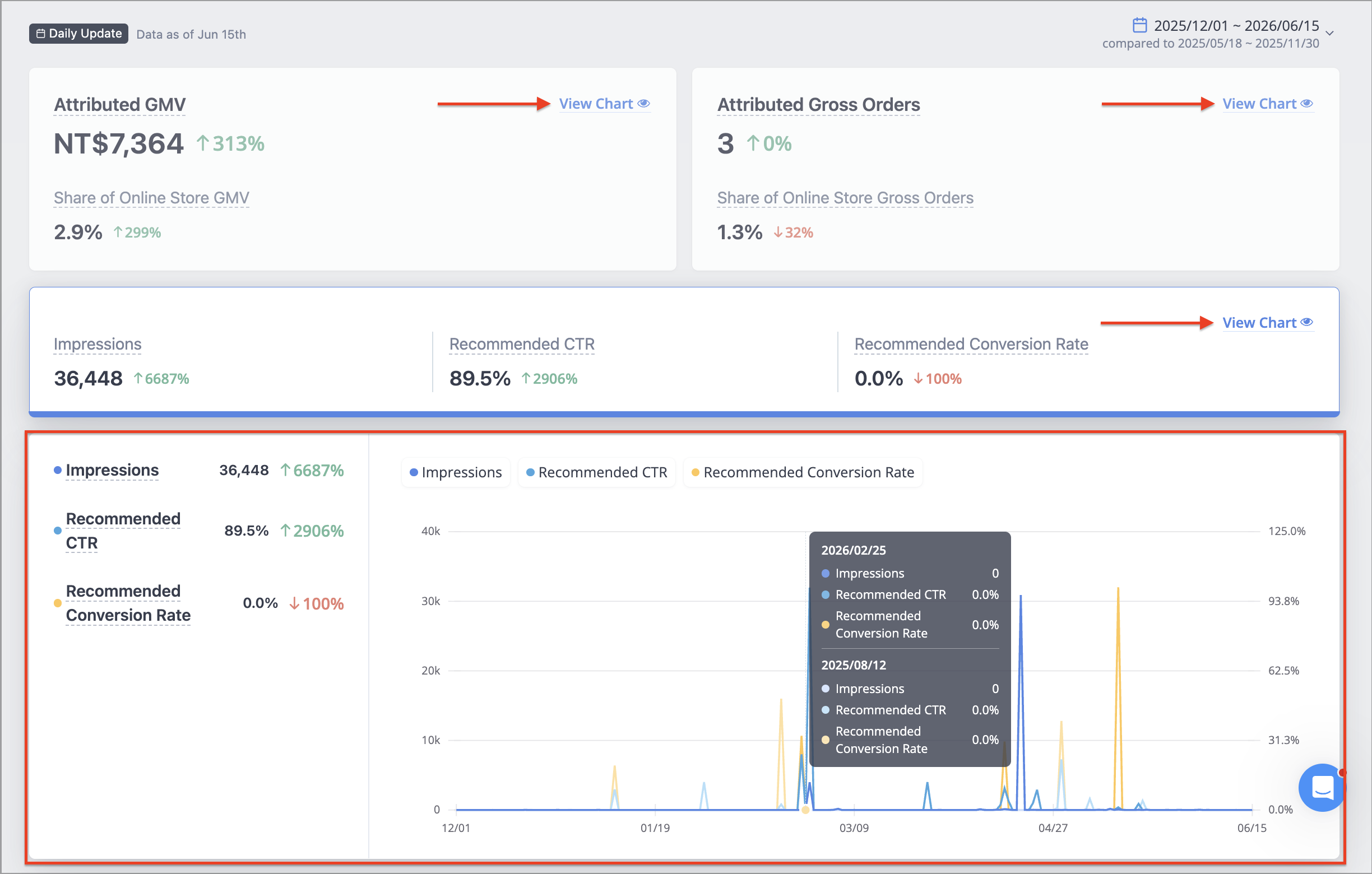Click the Share of Online Store GMV label
The image size is (1372, 874).
coord(151,198)
